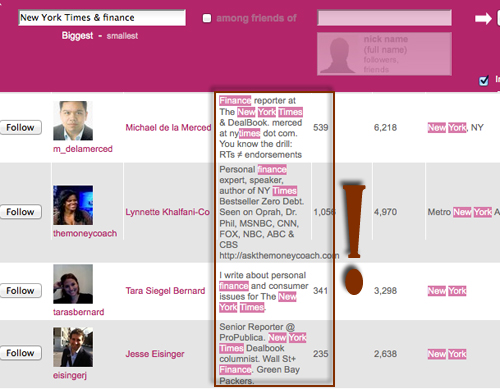Open the eisingerj username link
This screenshot has width=500, height=389.
point(70,375)
